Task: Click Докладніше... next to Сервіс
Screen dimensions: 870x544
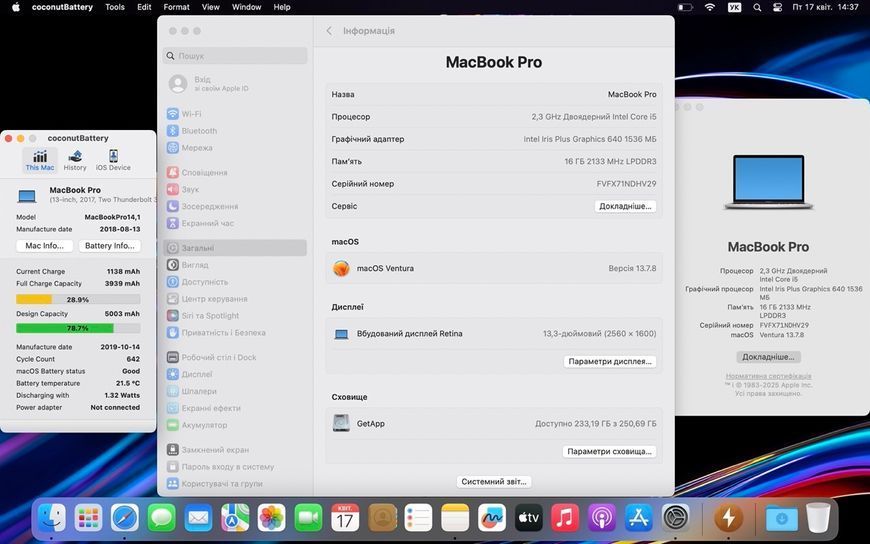Action: [x=625, y=206]
